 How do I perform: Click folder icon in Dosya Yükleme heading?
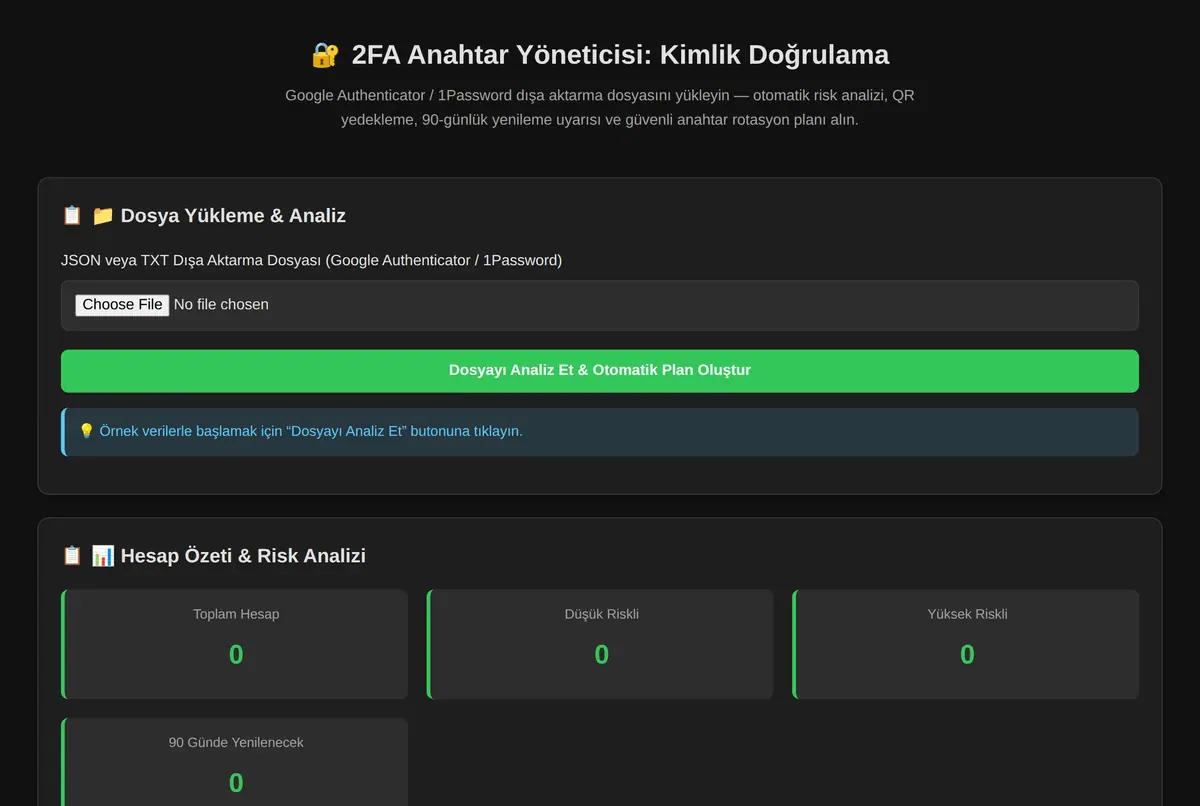click(103, 215)
